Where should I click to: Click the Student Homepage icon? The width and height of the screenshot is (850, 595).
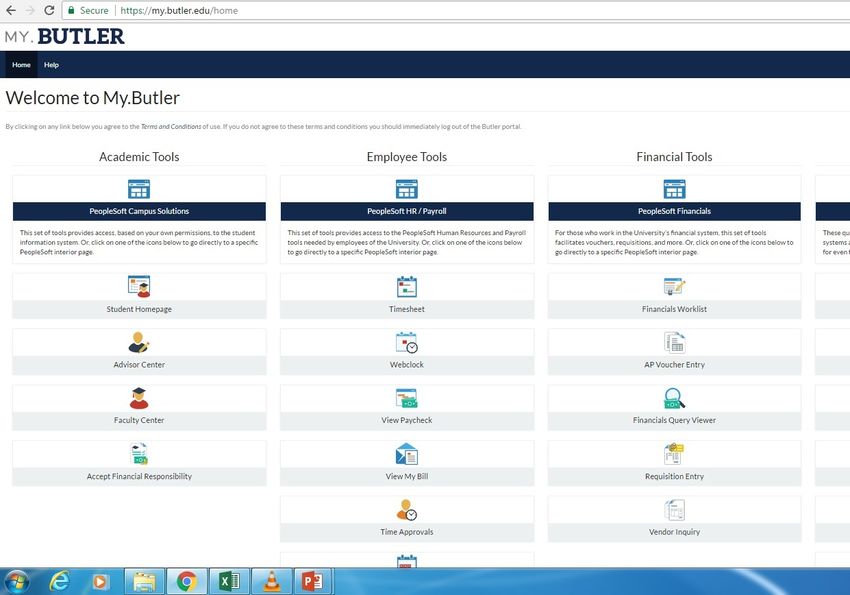139,287
